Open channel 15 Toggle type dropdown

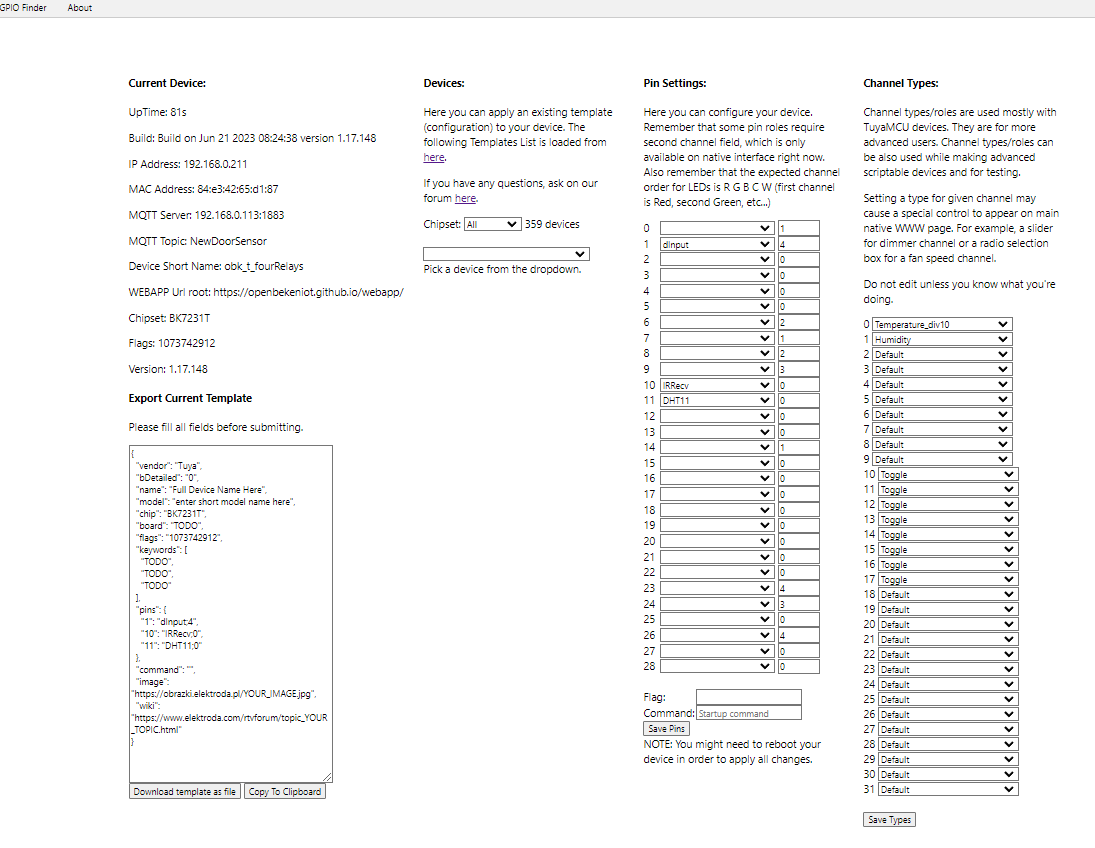point(948,549)
